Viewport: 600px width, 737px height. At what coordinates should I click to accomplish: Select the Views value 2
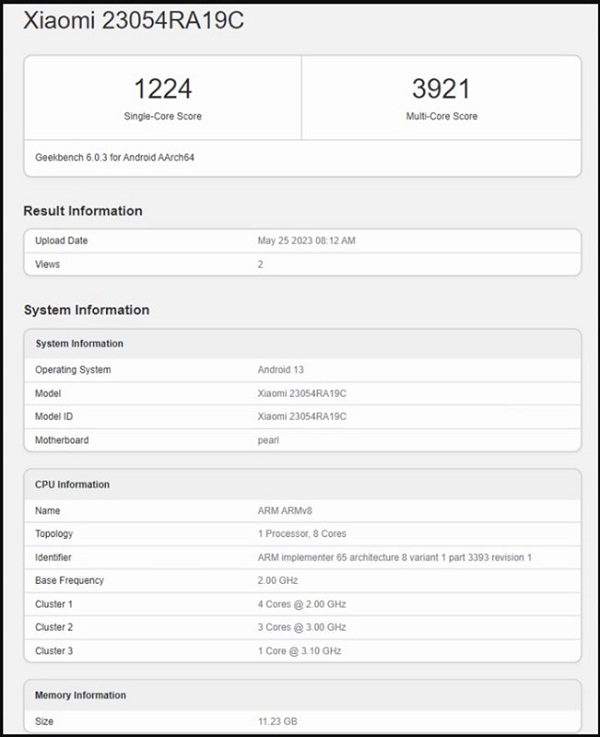click(x=260, y=264)
